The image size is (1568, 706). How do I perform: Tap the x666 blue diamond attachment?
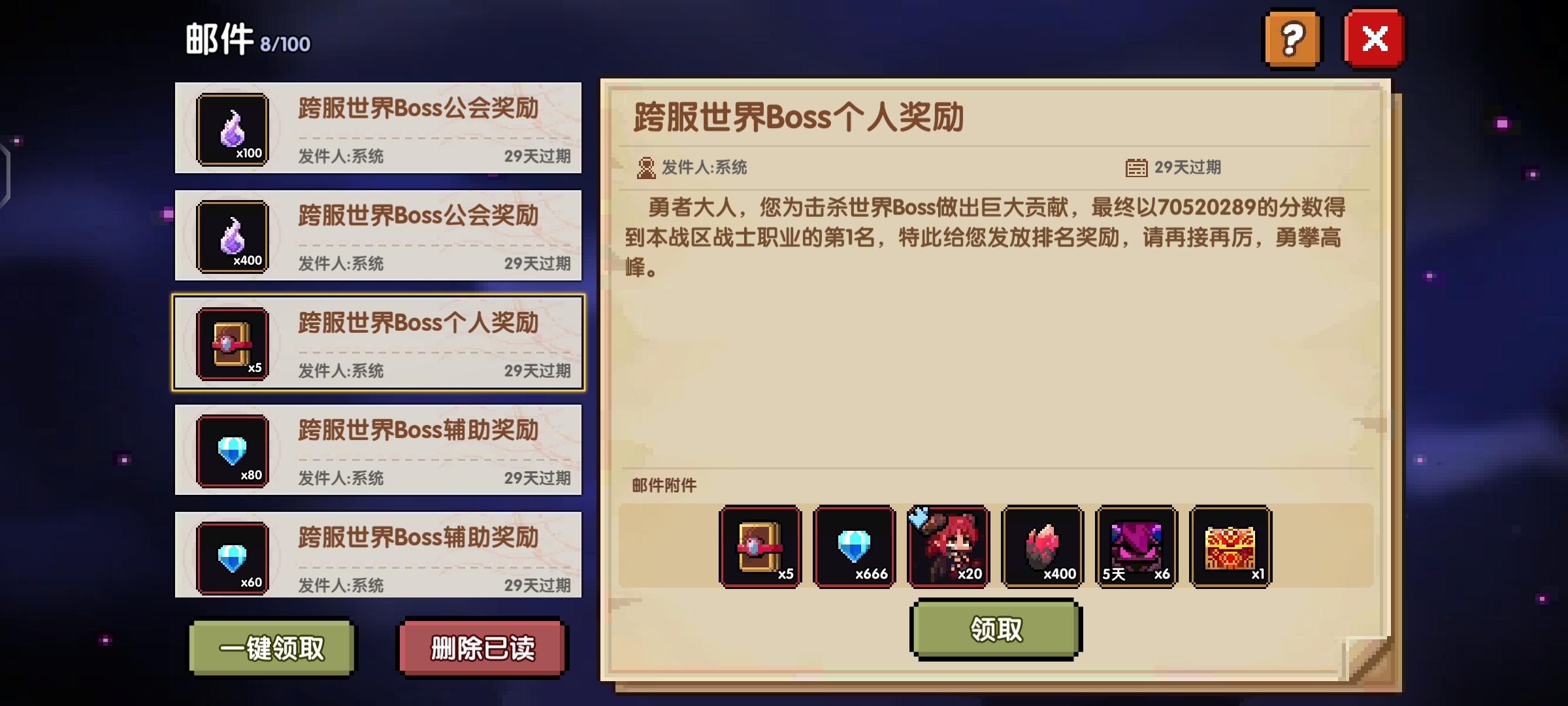(x=855, y=546)
